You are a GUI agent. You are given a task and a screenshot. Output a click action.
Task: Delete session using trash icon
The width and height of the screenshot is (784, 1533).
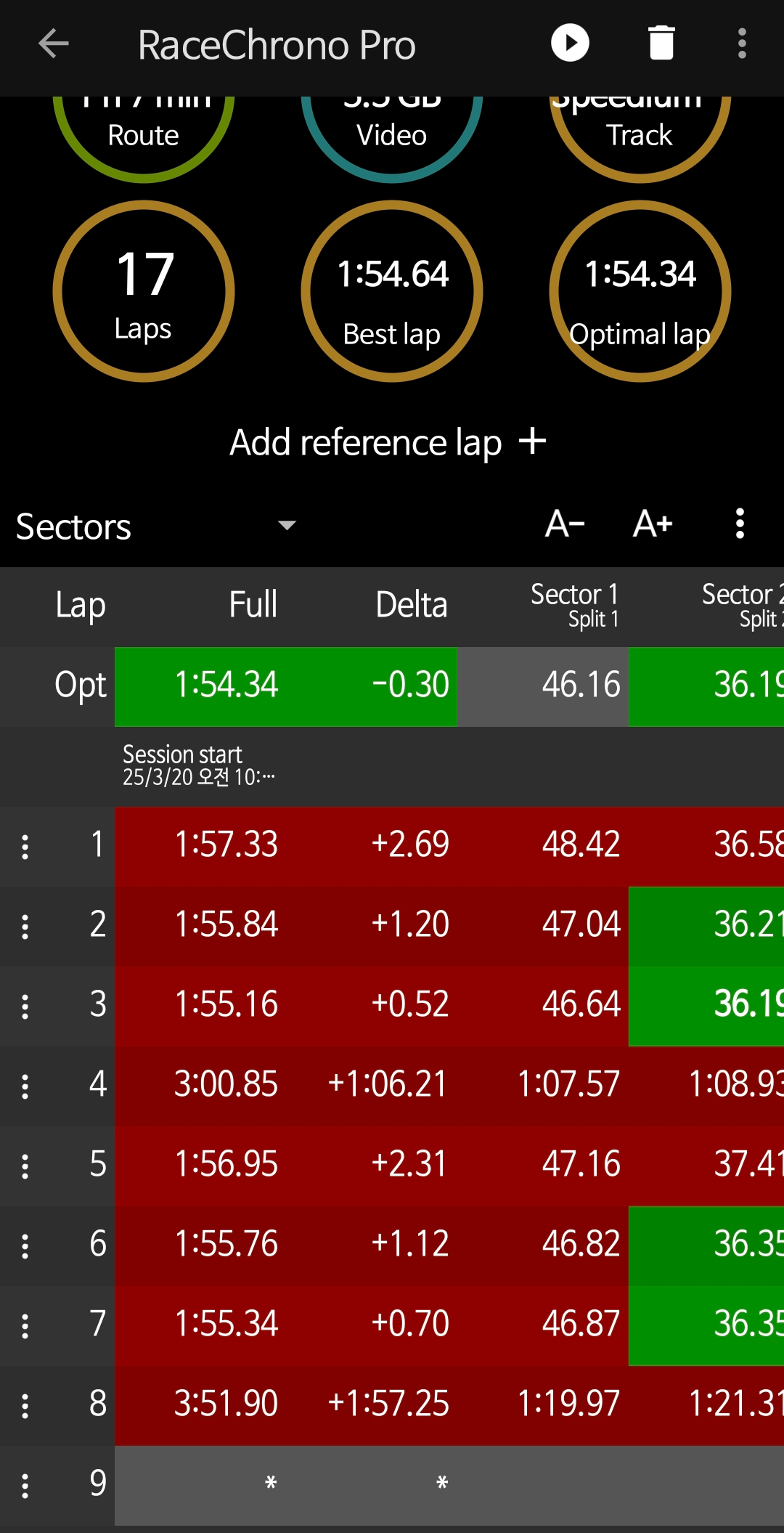pos(661,43)
